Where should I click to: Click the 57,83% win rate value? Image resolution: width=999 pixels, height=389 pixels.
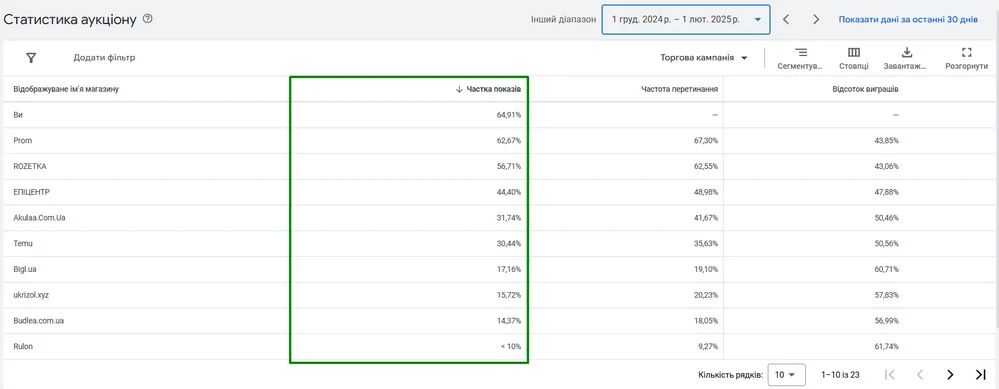click(x=886, y=295)
